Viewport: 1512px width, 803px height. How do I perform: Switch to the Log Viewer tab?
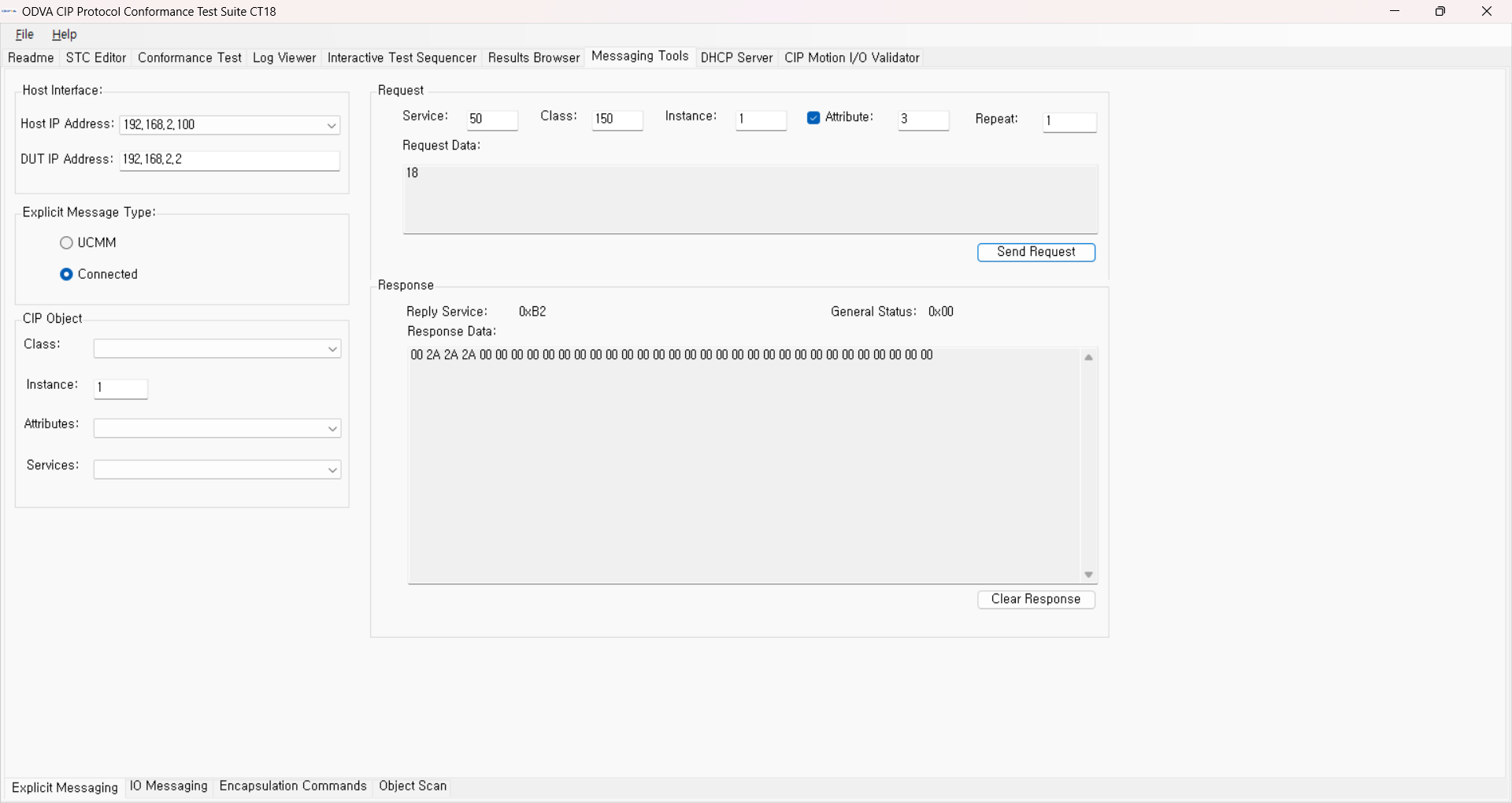point(284,58)
